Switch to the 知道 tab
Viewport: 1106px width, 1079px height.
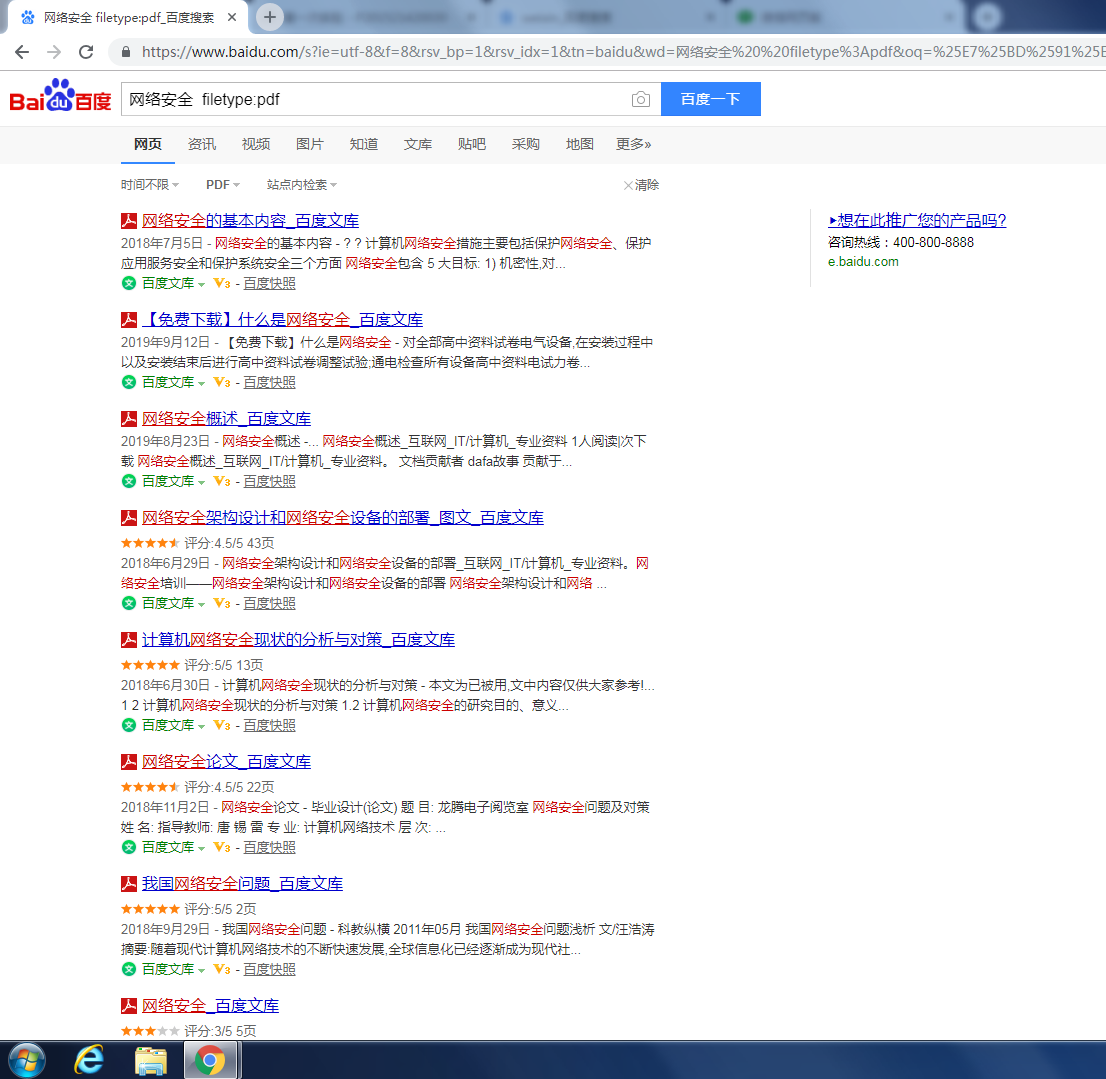[364, 144]
